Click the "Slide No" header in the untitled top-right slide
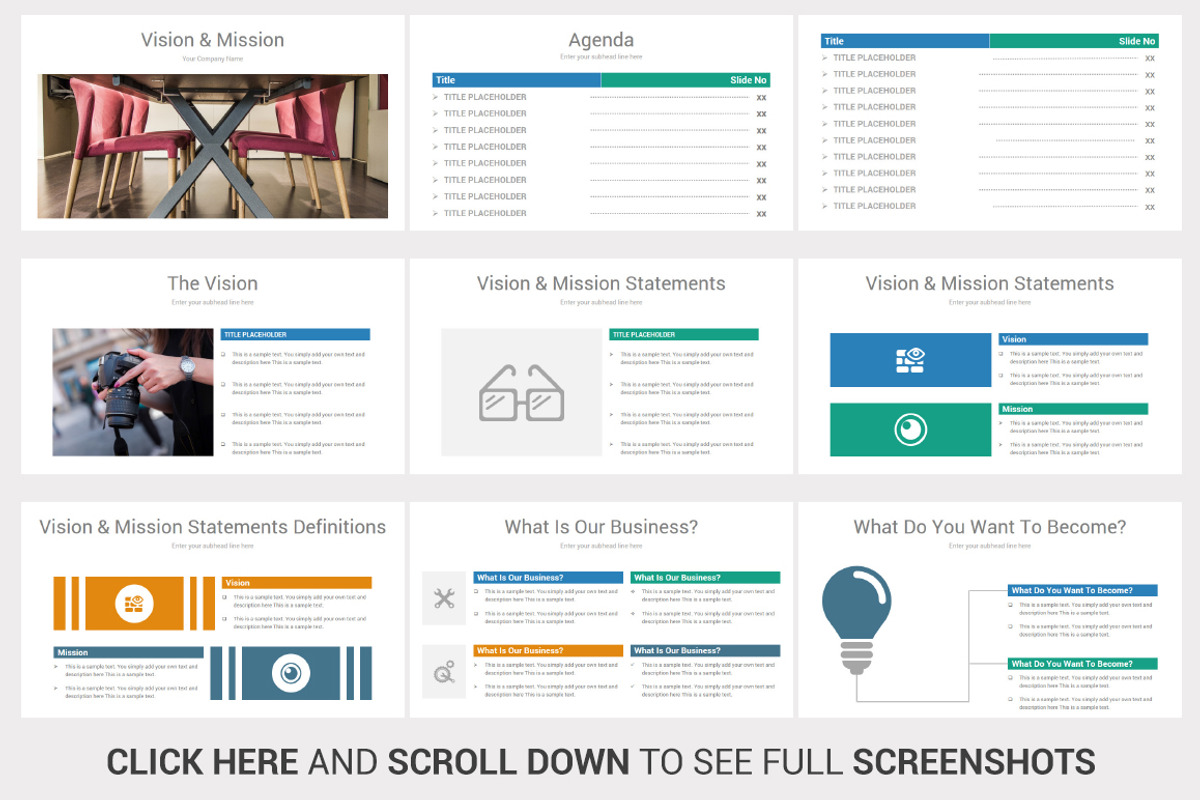The height and width of the screenshot is (800, 1200). [1074, 41]
